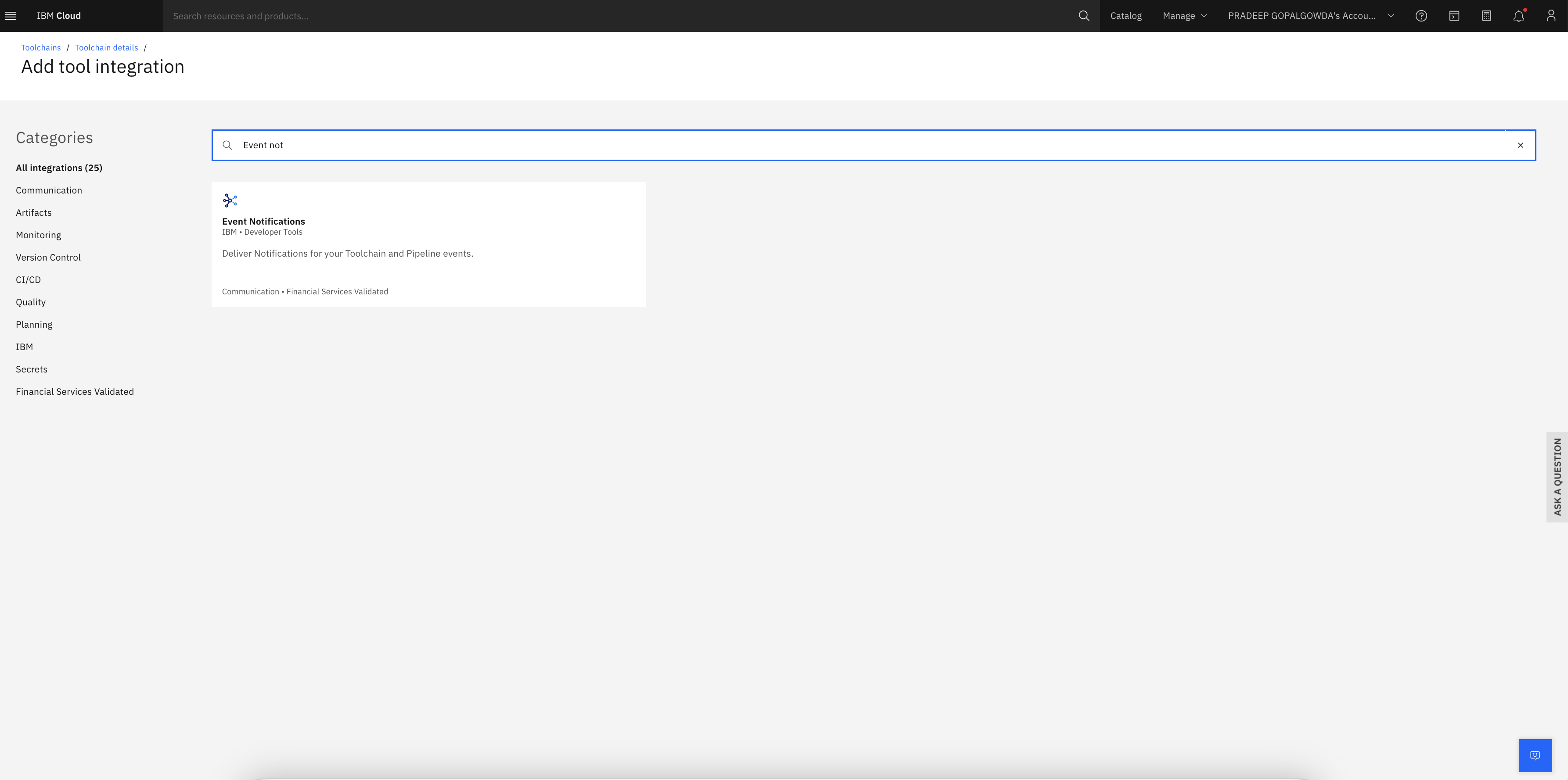Screen dimensions: 1568x780
Task: Open the user account avatar icon
Action: [x=1550, y=15]
